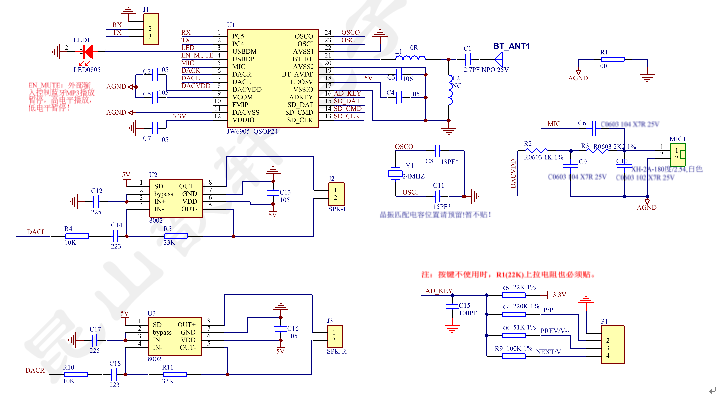Select the R1 resistor symbol
This screenshot has width=717, height=400.
pos(604,61)
